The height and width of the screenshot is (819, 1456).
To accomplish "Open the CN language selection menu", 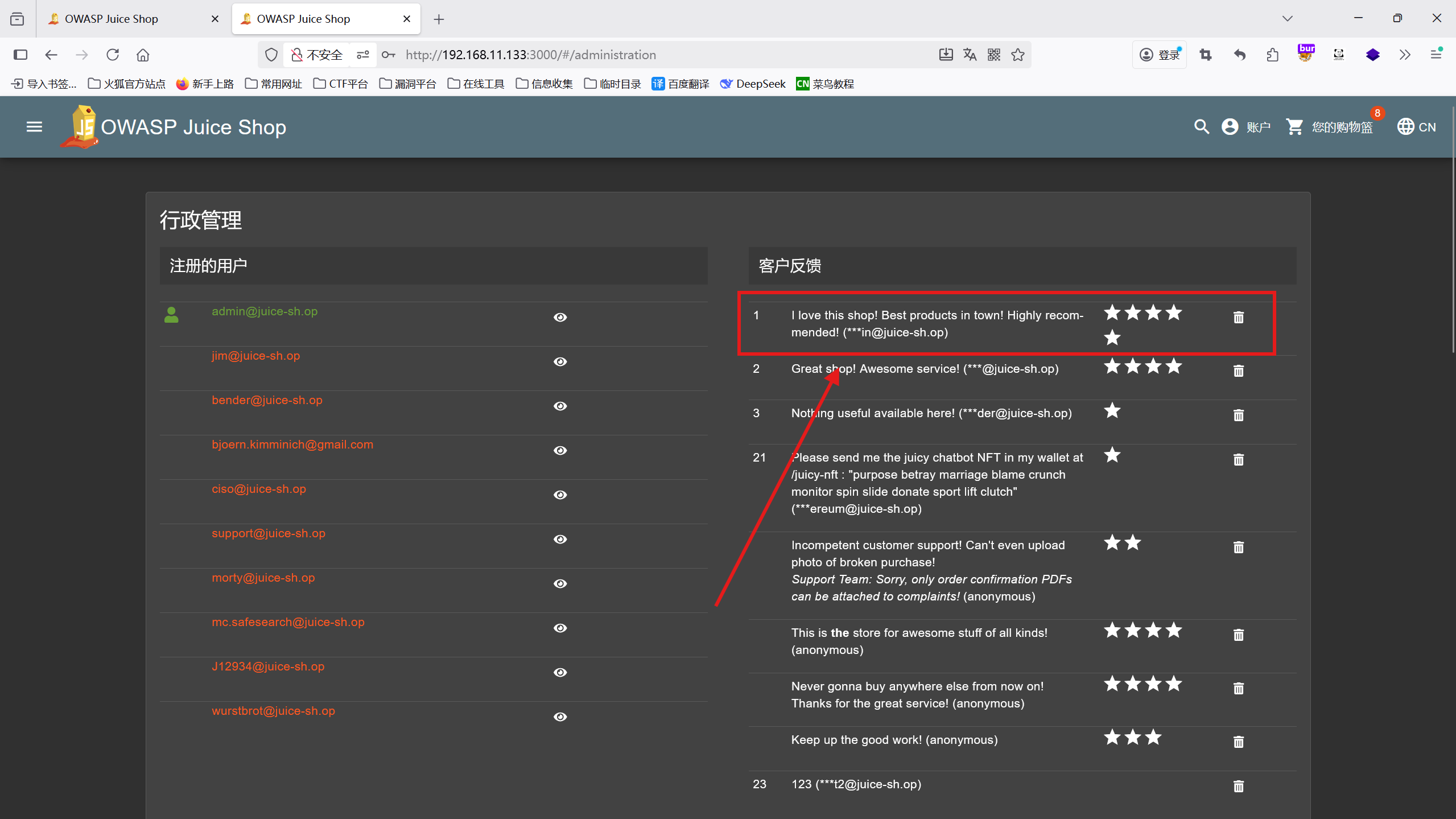I will (1417, 126).
